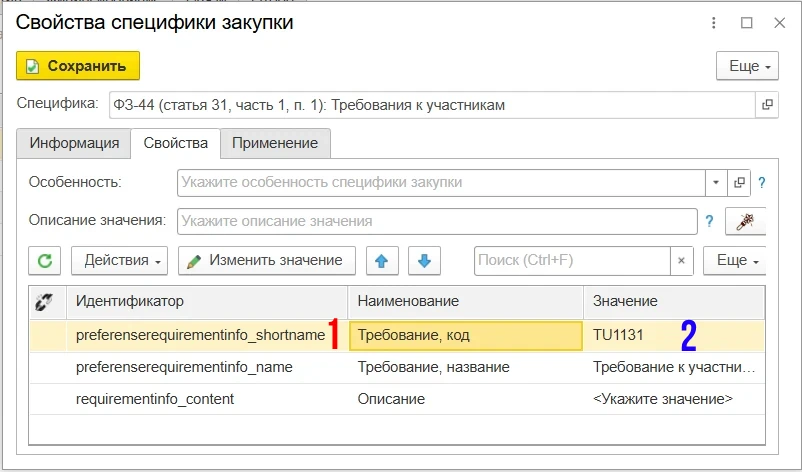
Task: Click the magic wand button
Action: coord(745,221)
